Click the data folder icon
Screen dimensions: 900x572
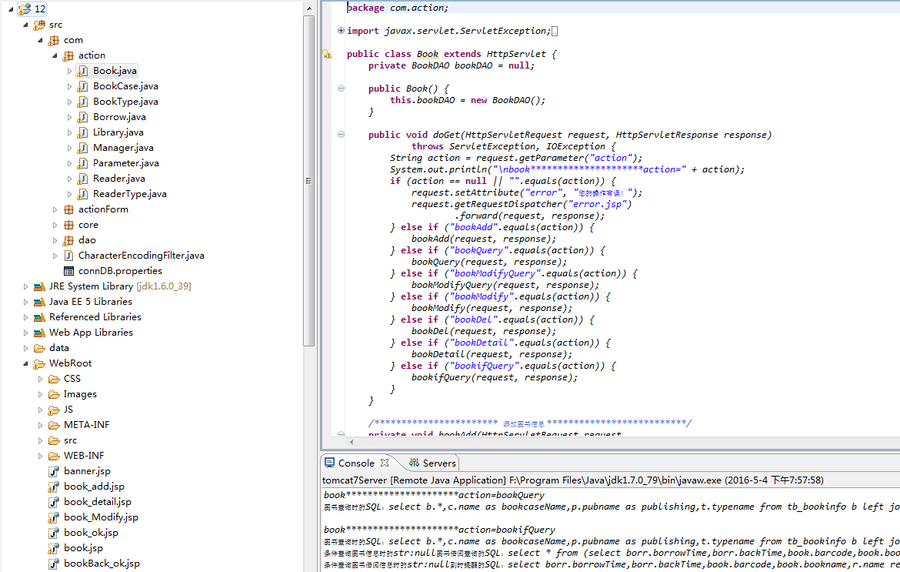[x=39, y=348]
